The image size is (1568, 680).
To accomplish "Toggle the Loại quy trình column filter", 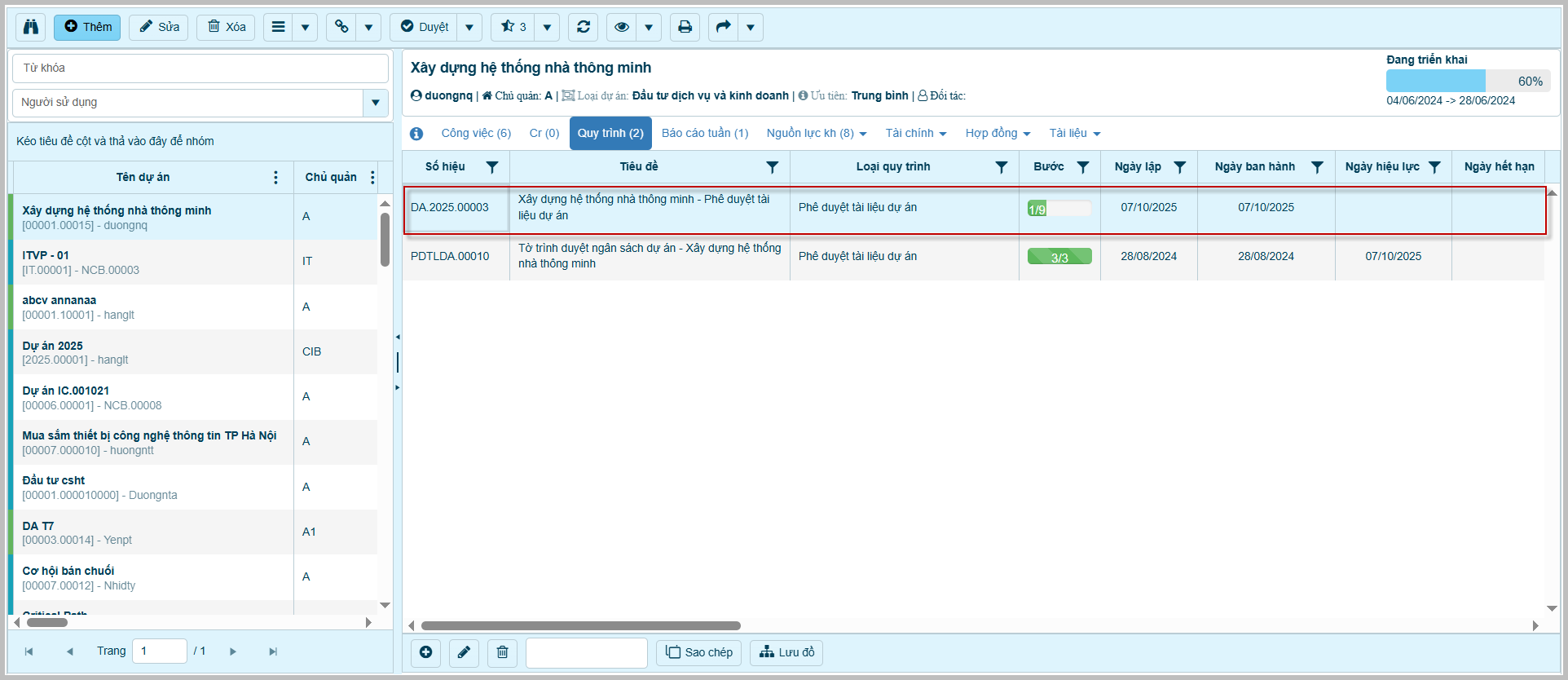I will 1001,167.
